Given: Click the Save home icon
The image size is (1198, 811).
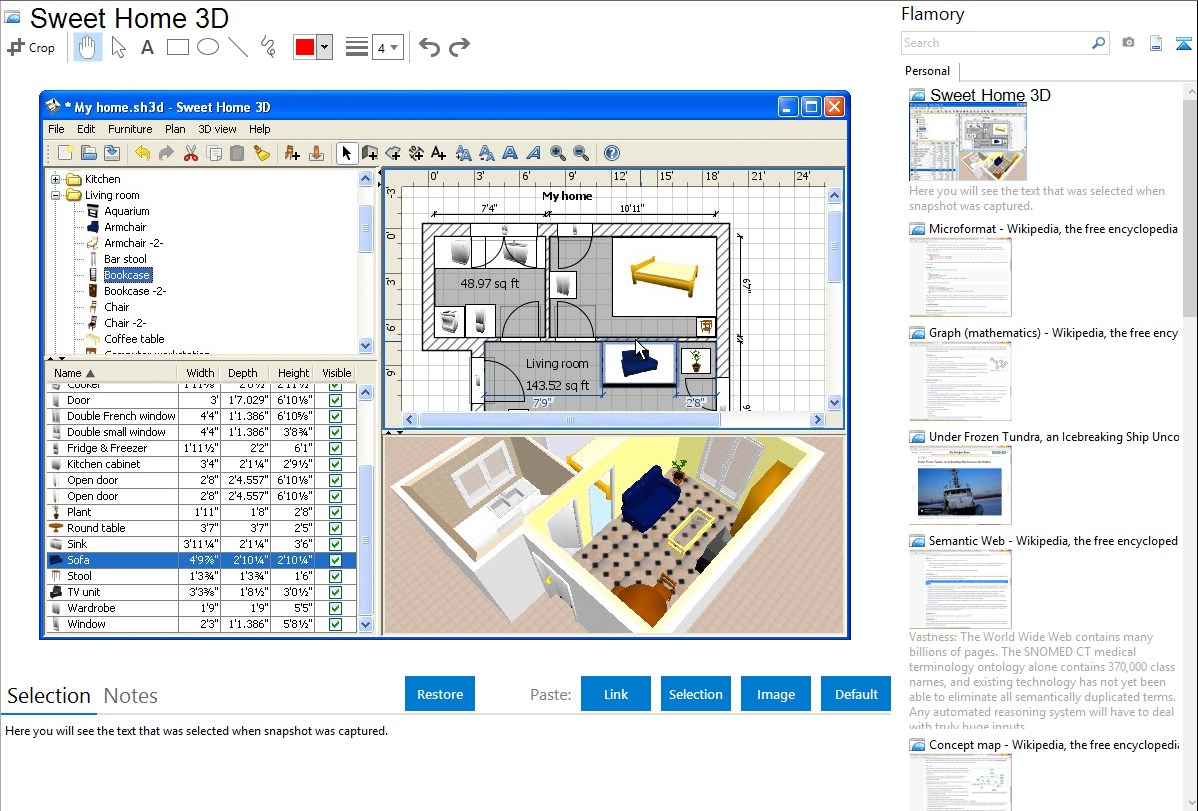Looking at the screenshot, I should click(112, 153).
